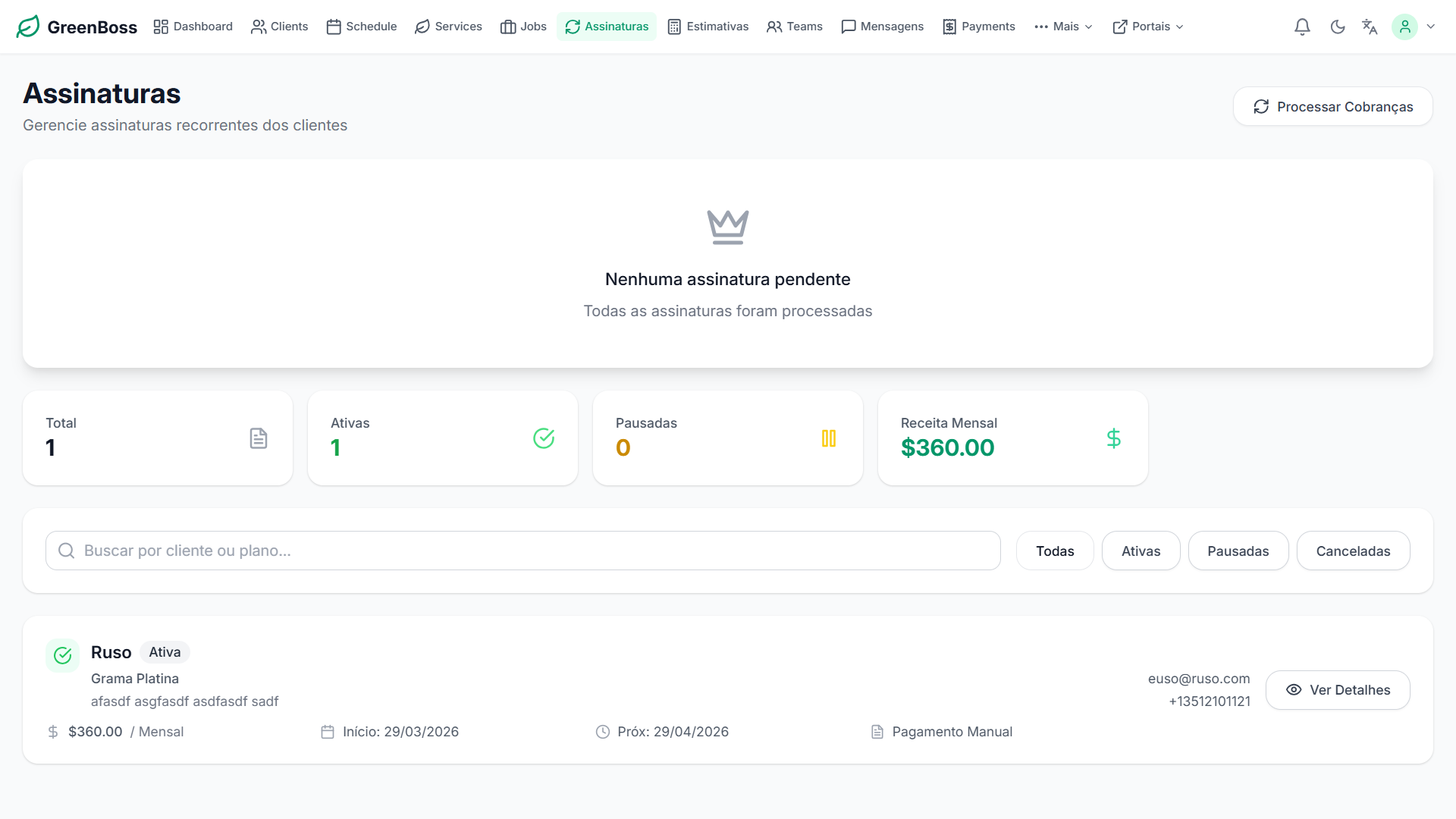The height and width of the screenshot is (819, 1456).
Task: Click the GreenBoss logo icon
Action: (x=27, y=26)
